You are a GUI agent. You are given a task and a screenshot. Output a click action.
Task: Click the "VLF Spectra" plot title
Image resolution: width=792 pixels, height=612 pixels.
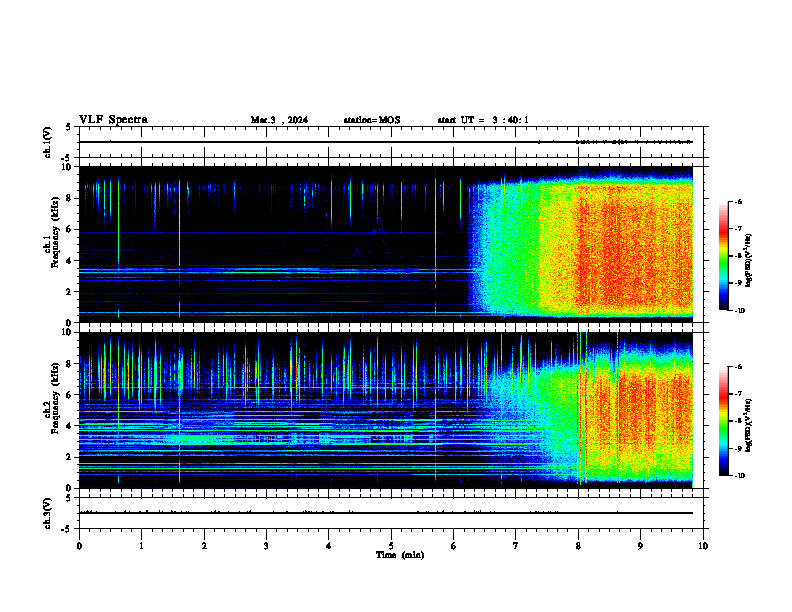coord(113,119)
